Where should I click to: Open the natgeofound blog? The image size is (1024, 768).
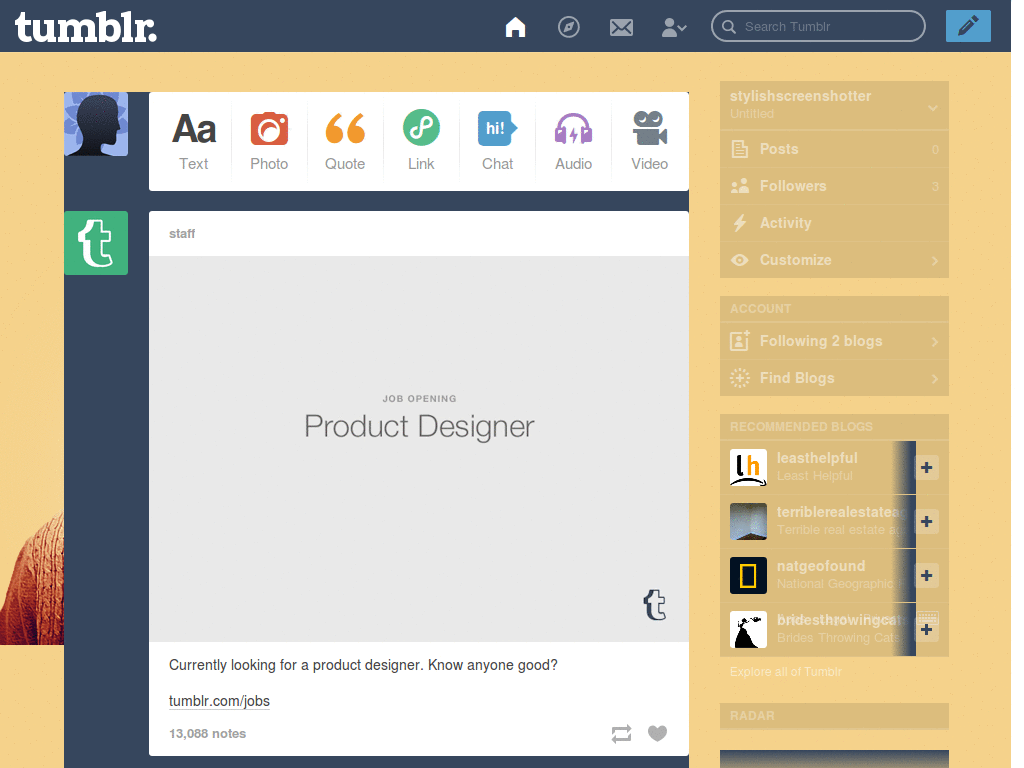pos(821,566)
